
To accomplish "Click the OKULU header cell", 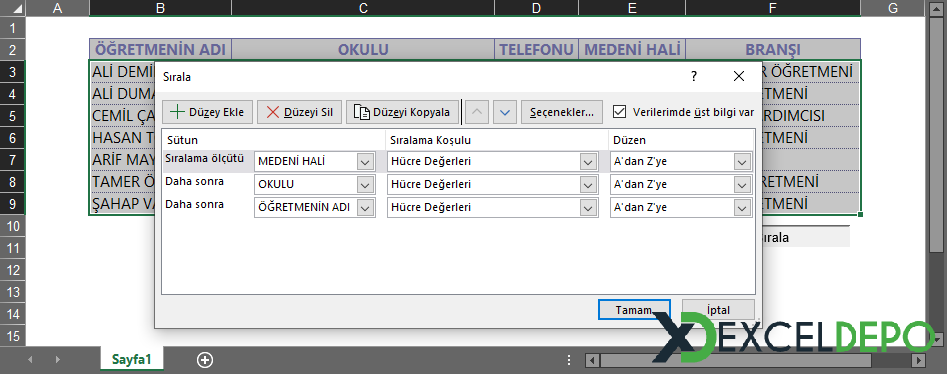I will coord(363,50).
